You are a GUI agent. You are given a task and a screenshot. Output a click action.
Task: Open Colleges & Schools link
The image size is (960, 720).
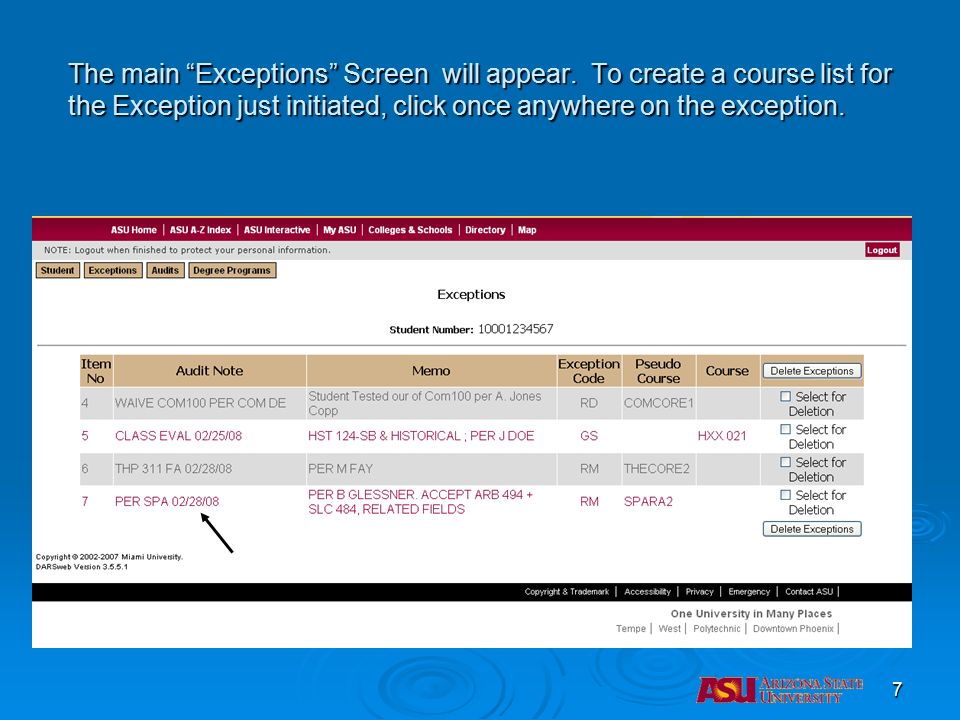tap(410, 230)
